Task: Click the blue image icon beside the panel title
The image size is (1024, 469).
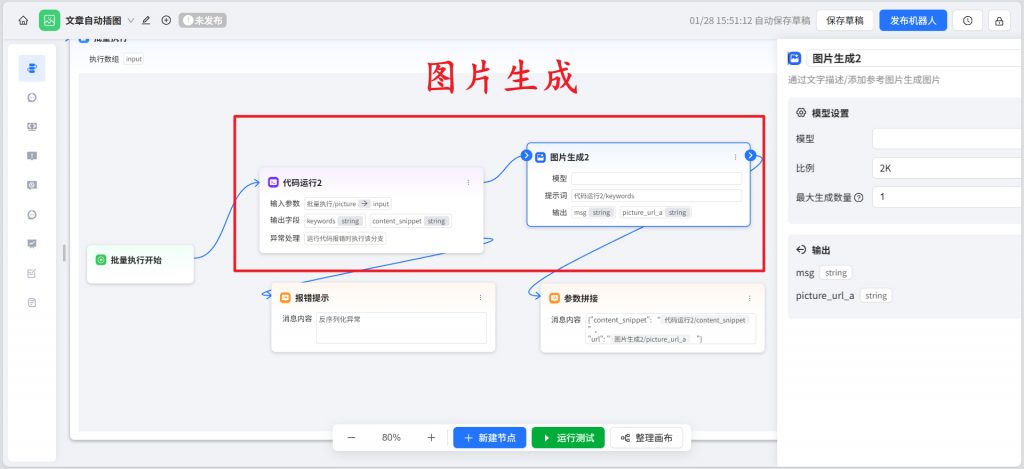Action: click(x=795, y=58)
